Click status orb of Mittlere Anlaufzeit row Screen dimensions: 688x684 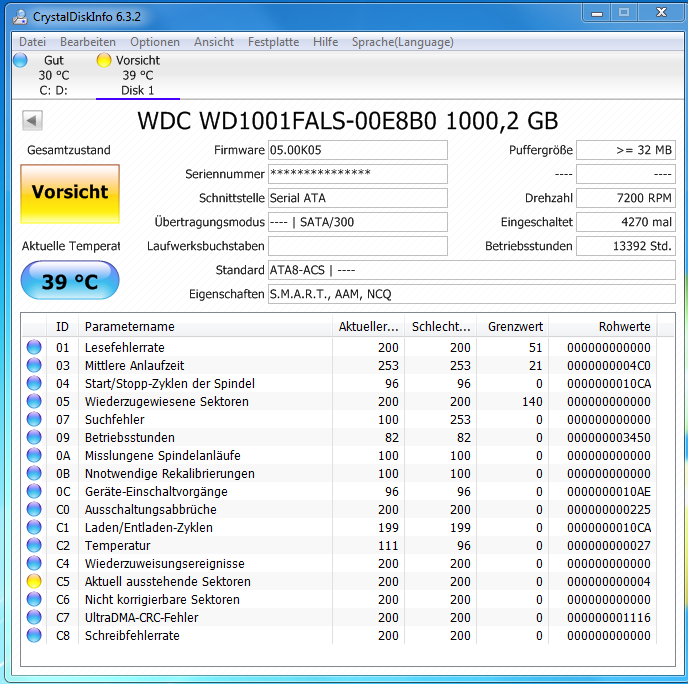click(x=34, y=365)
